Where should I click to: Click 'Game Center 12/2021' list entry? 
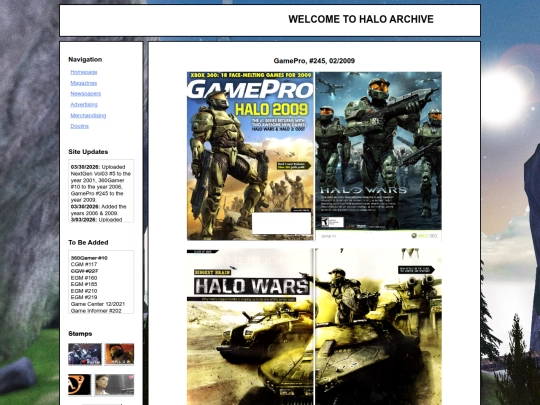98,304
